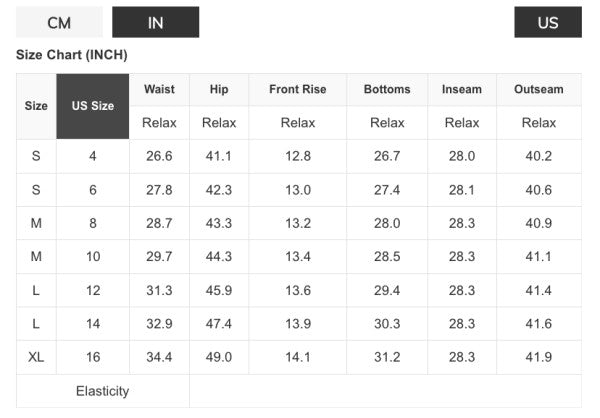This screenshot has height=418, width=600.
Task: Select US size 16 cell
Action: pos(93,357)
